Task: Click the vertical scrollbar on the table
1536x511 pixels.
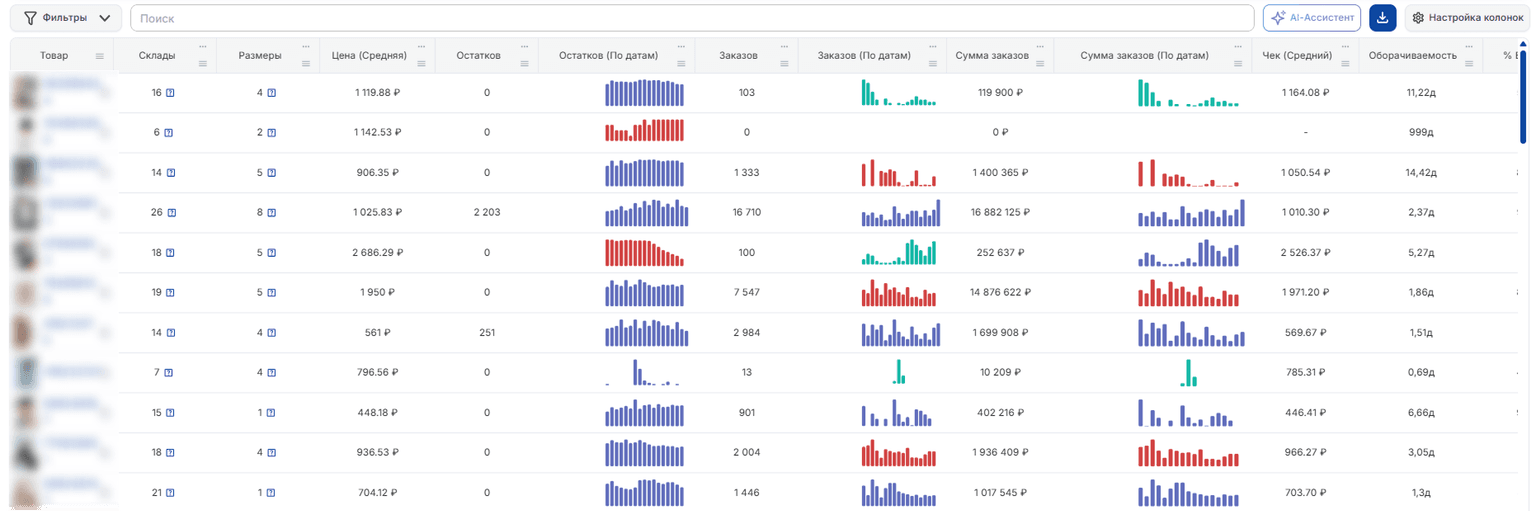Action: click(1523, 95)
